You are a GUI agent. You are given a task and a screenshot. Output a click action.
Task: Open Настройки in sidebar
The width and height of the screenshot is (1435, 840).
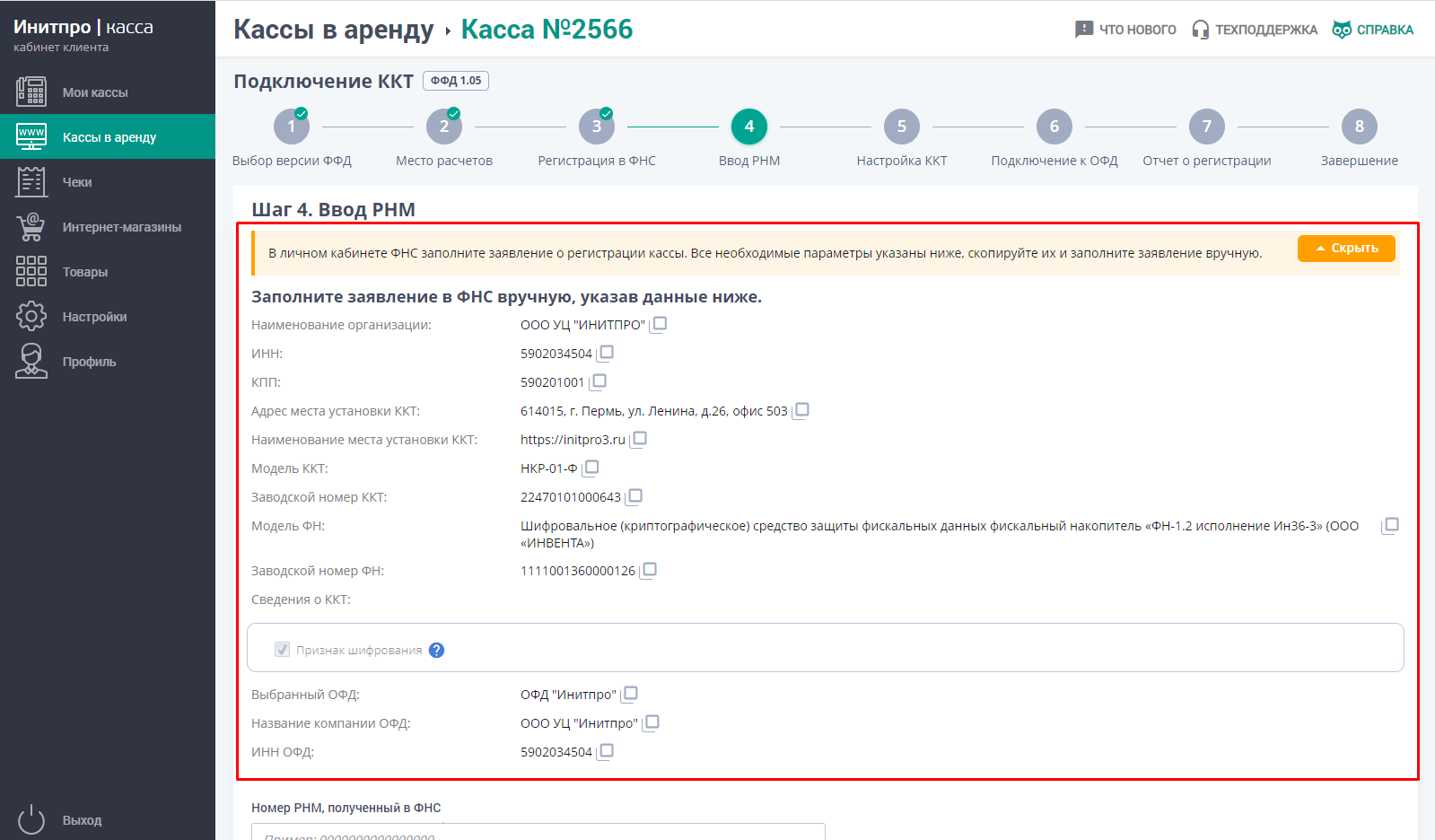pyautogui.click(x=108, y=316)
